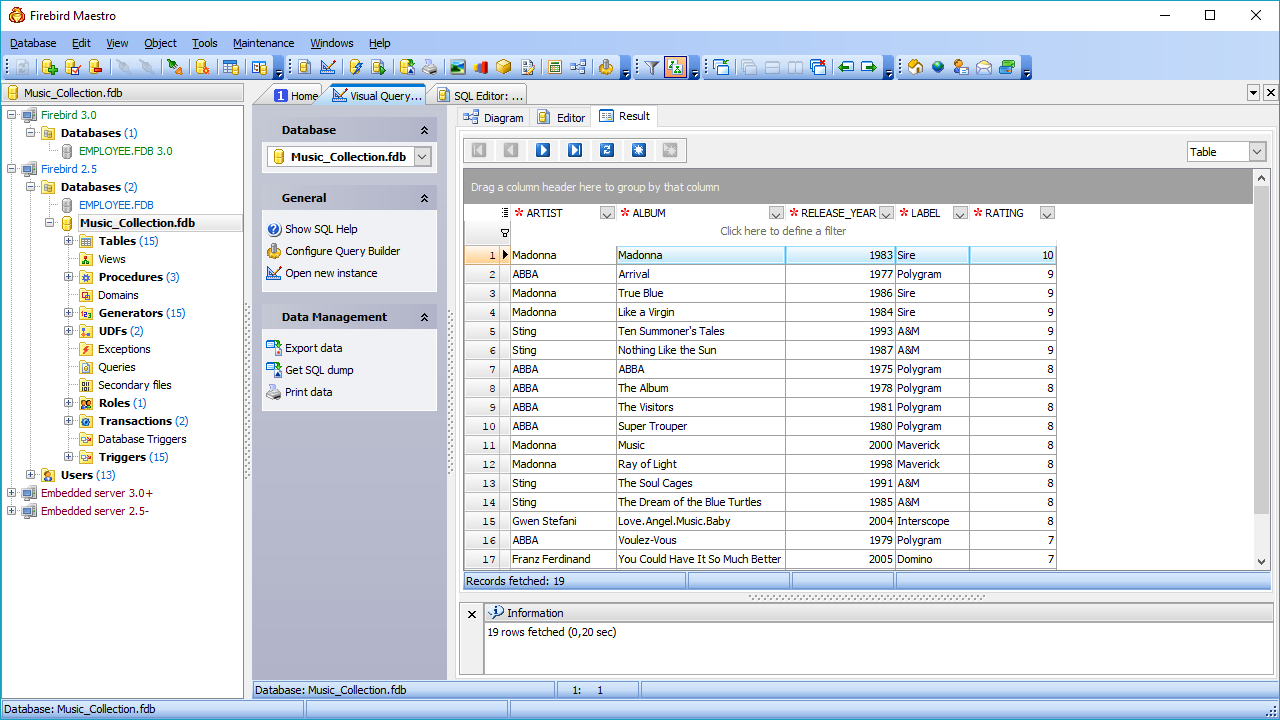Collapse the Data Management panel section
The width and height of the screenshot is (1280, 720).
coord(424,317)
